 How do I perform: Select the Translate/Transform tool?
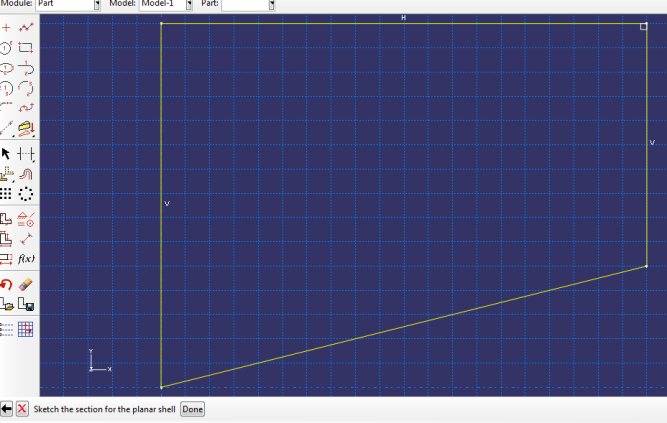[6, 174]
